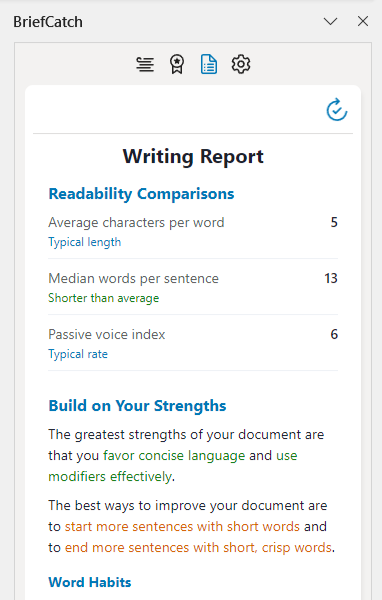Select the document report icon

[x=209, y=64]
